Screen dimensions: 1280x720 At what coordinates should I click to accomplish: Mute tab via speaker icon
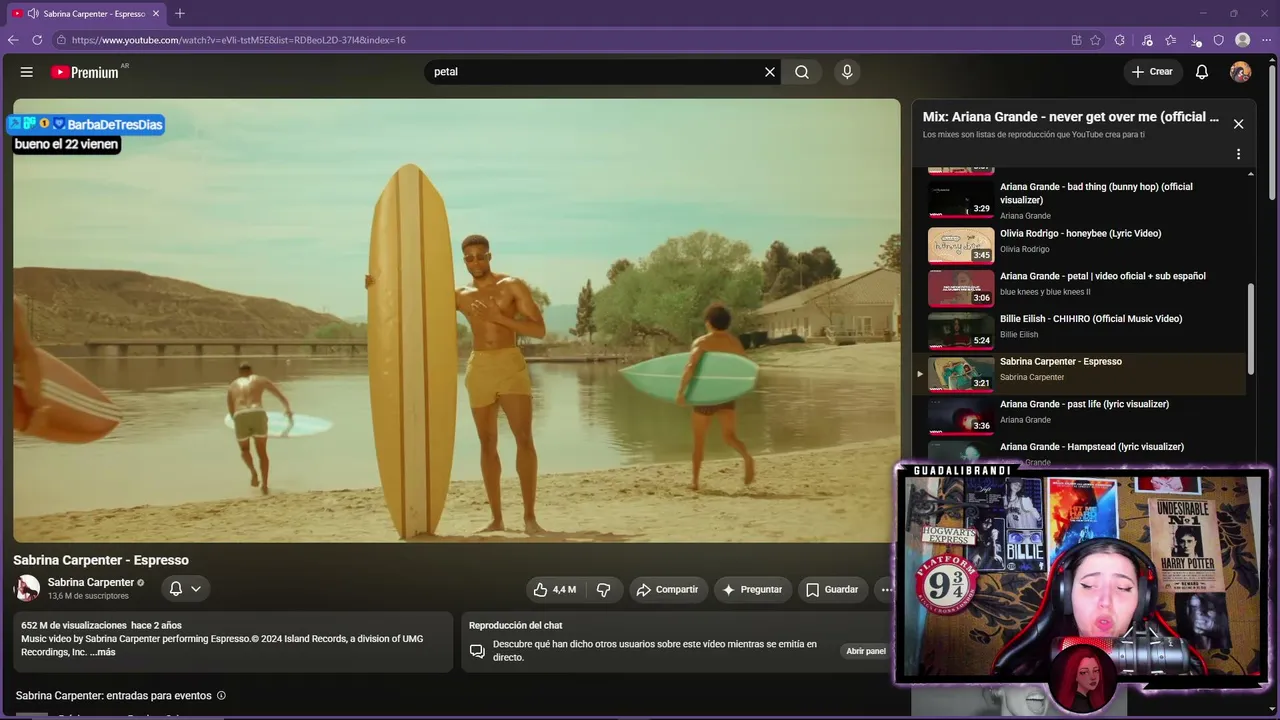point(33,14)
